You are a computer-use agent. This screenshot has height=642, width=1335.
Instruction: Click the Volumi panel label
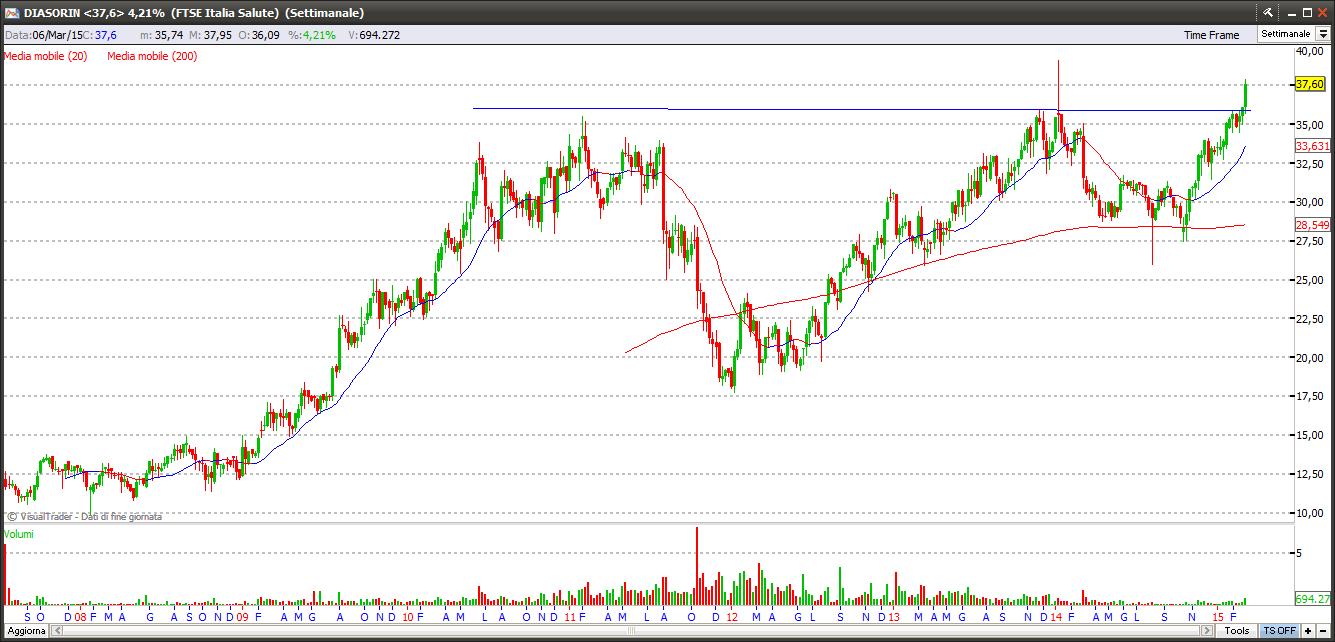18,534
